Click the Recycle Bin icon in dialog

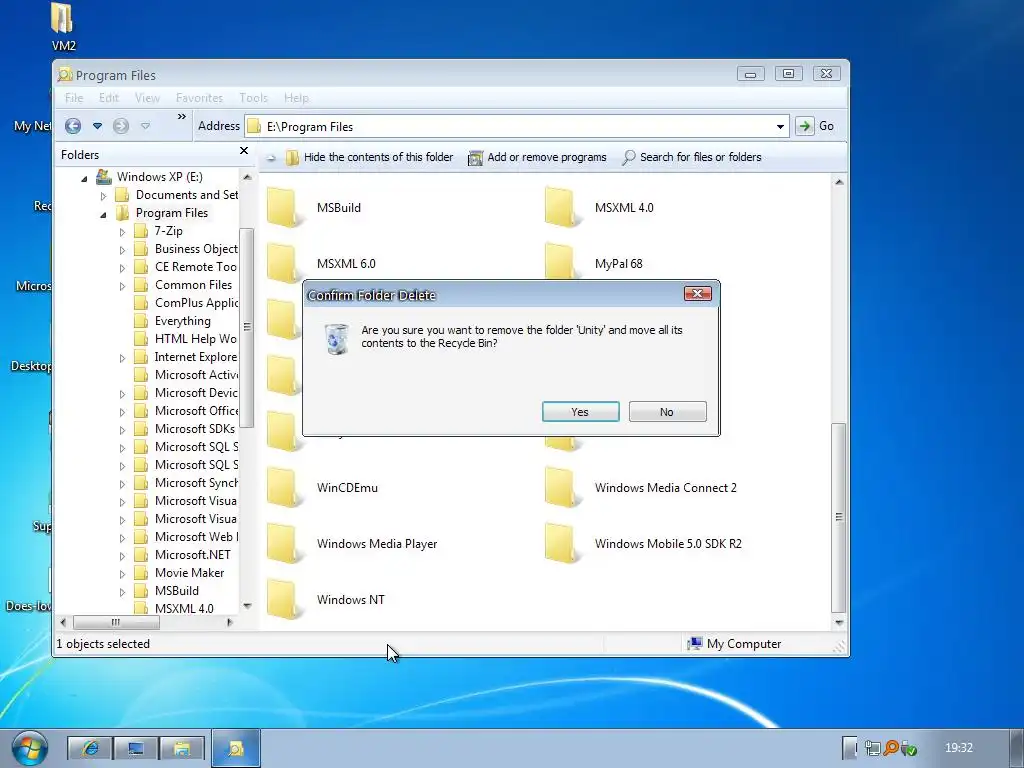coord(337,338)
